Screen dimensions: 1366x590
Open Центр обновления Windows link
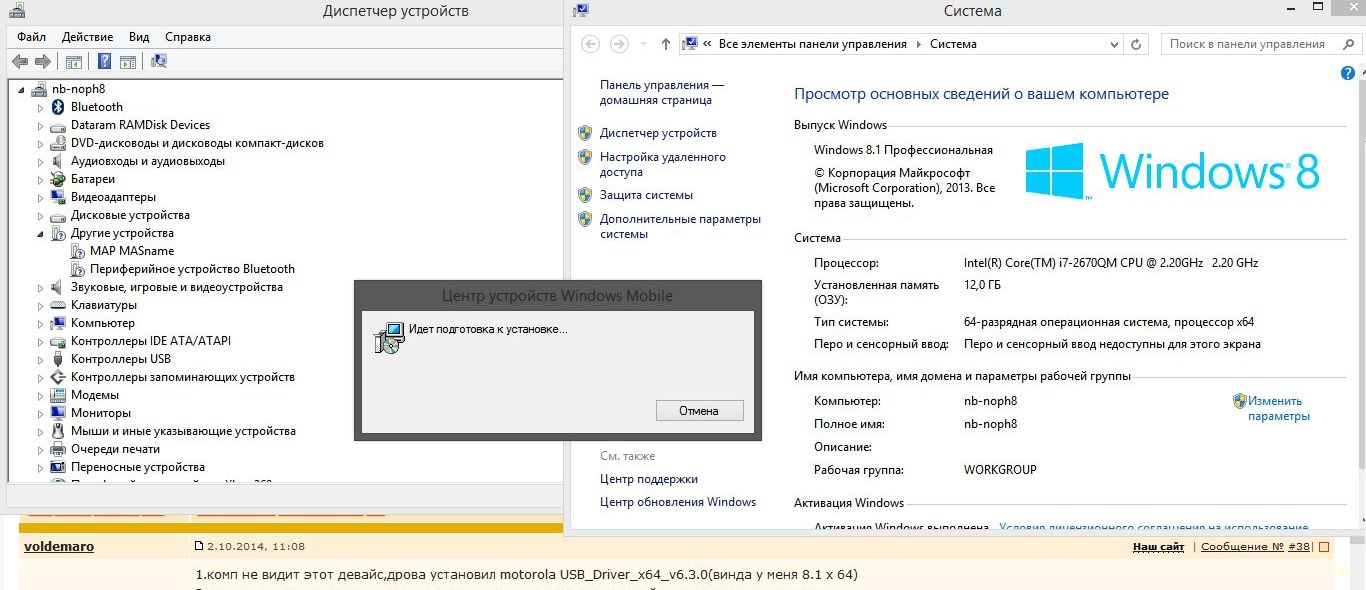(678, 502)
